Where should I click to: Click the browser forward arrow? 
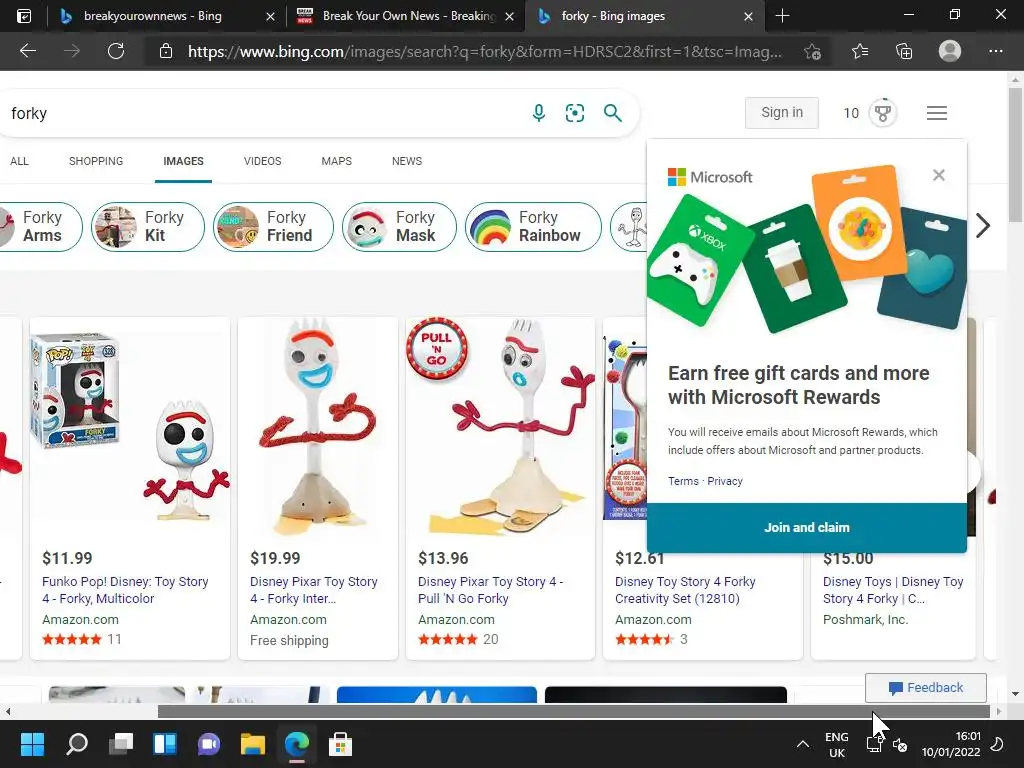(72, 51)
